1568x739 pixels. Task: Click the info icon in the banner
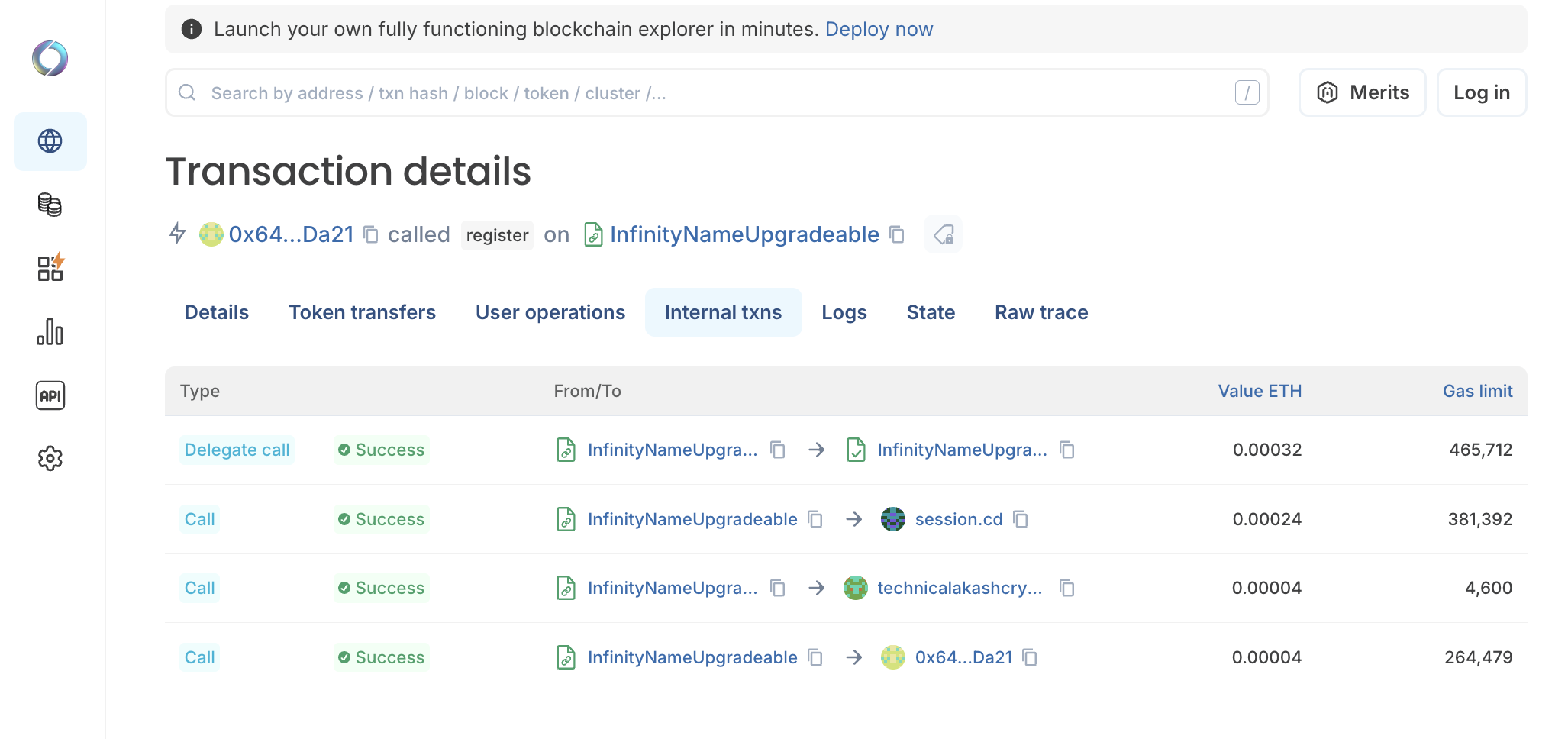(191, 29)
